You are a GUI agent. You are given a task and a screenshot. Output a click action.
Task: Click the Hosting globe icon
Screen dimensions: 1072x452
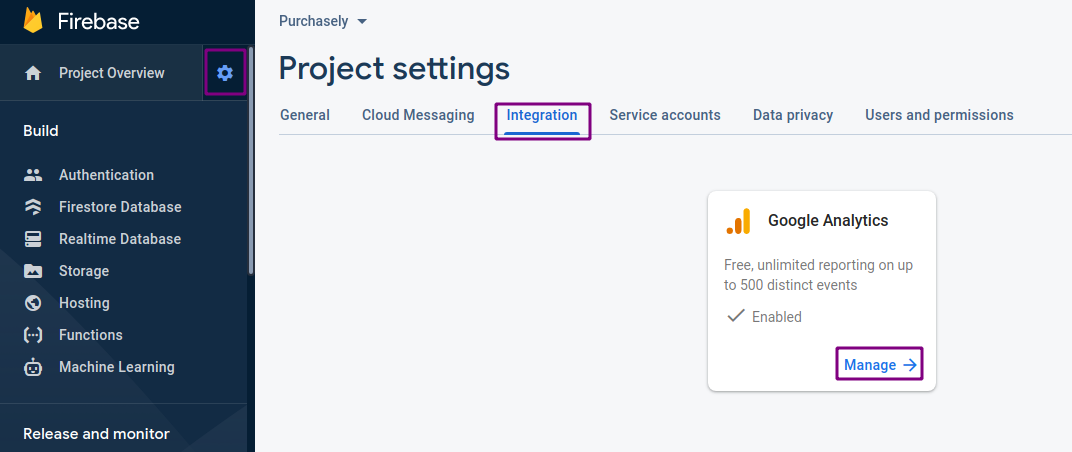tap(33, 303)
